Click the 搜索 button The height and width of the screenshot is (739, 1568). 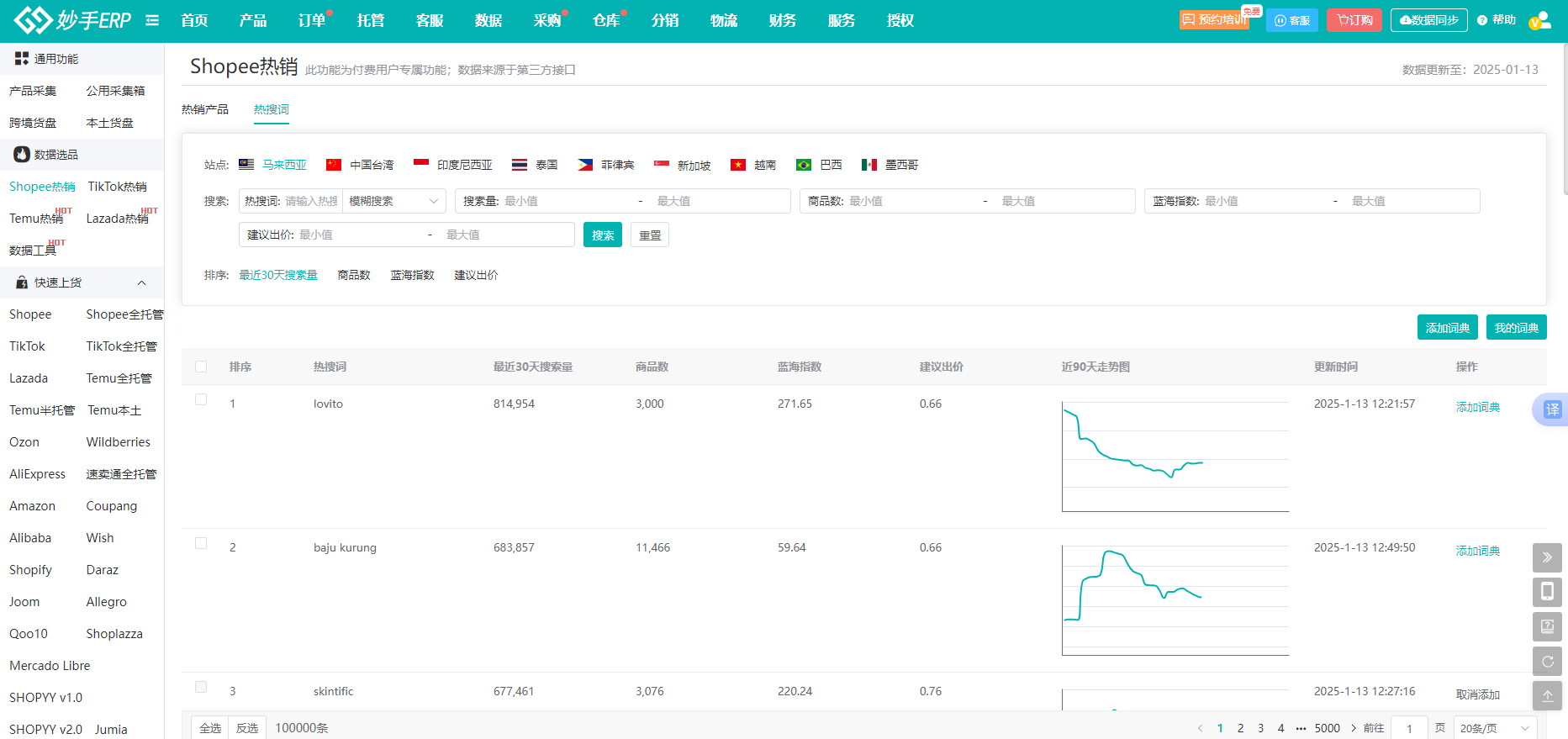pyautogui.click(x=603, y=235)
